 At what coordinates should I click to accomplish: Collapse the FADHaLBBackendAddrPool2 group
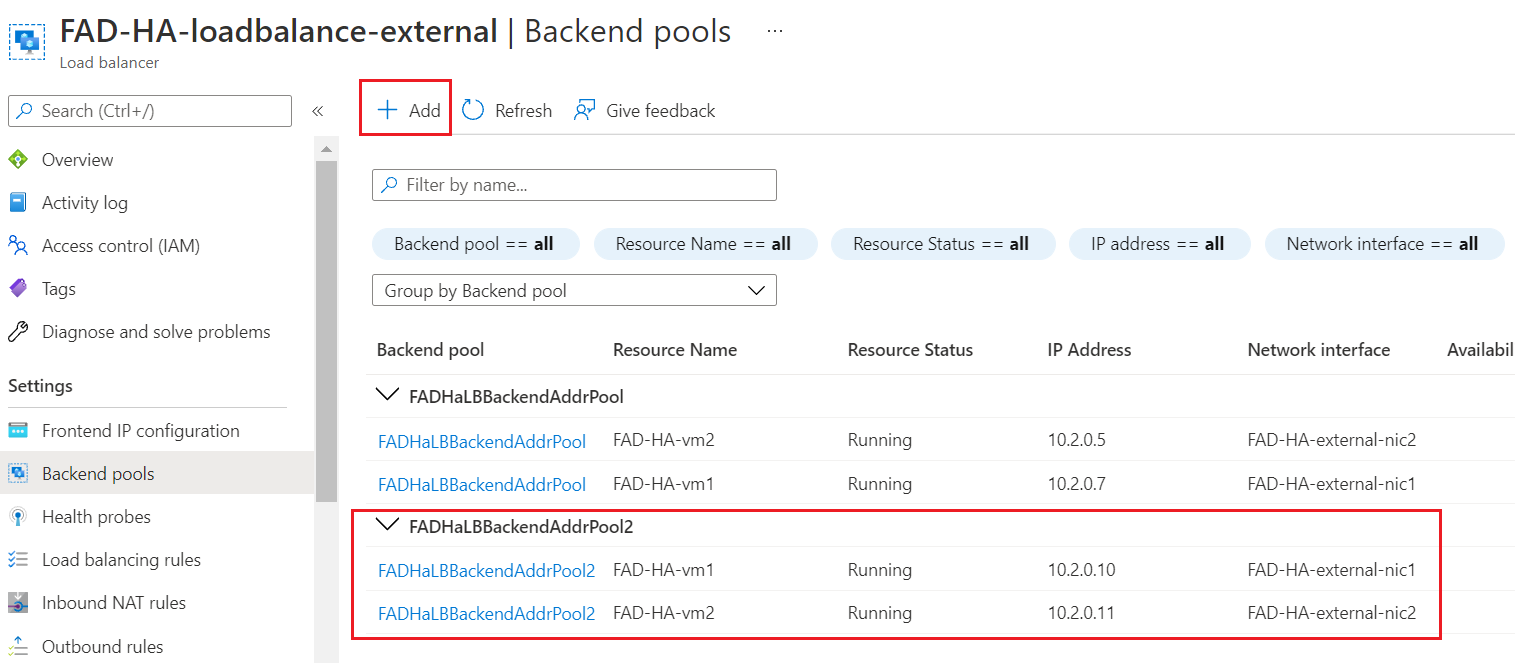click(388, 525)
